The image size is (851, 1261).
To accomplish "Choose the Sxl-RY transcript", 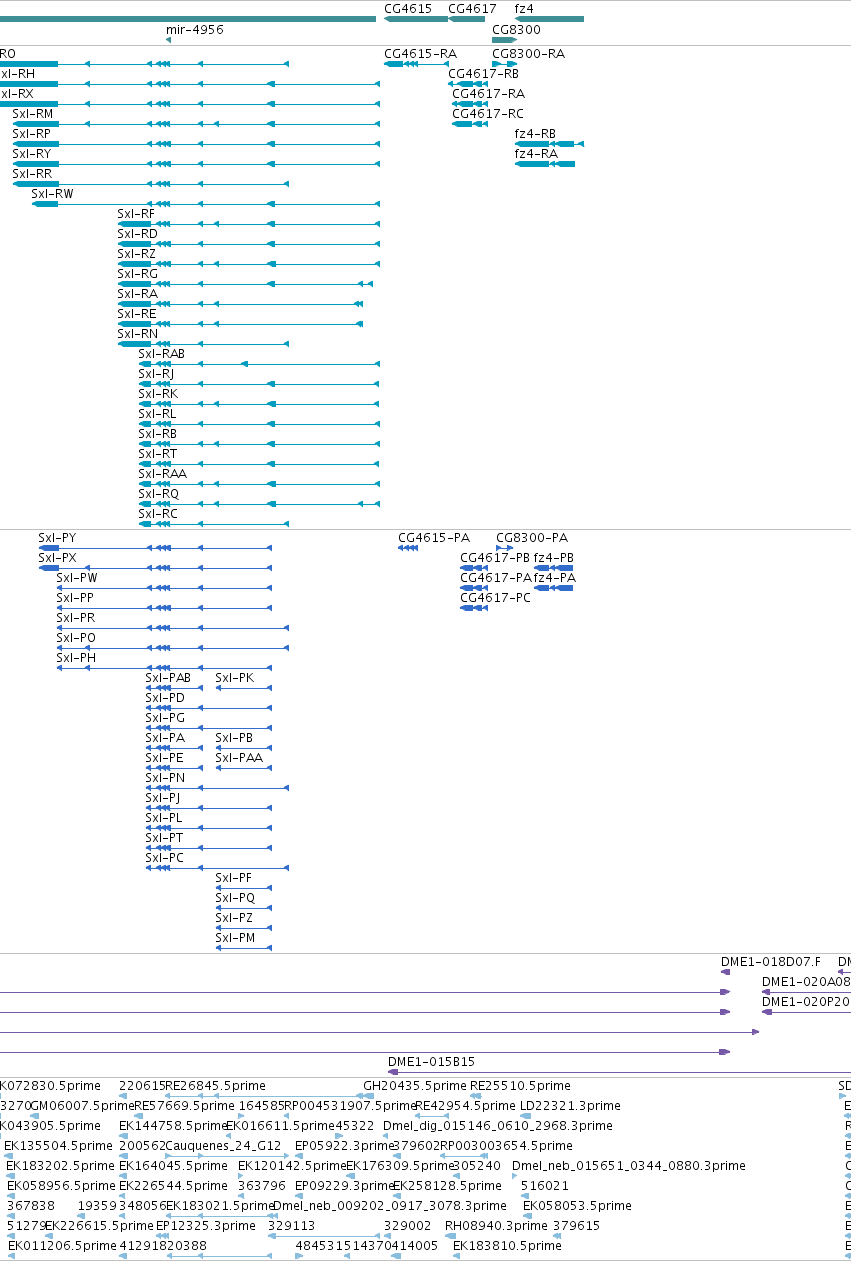I will click(31, 154).
